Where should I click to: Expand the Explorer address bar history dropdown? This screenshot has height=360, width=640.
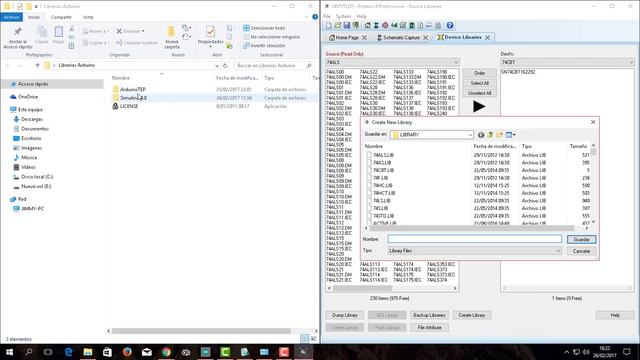pos(217,65)
